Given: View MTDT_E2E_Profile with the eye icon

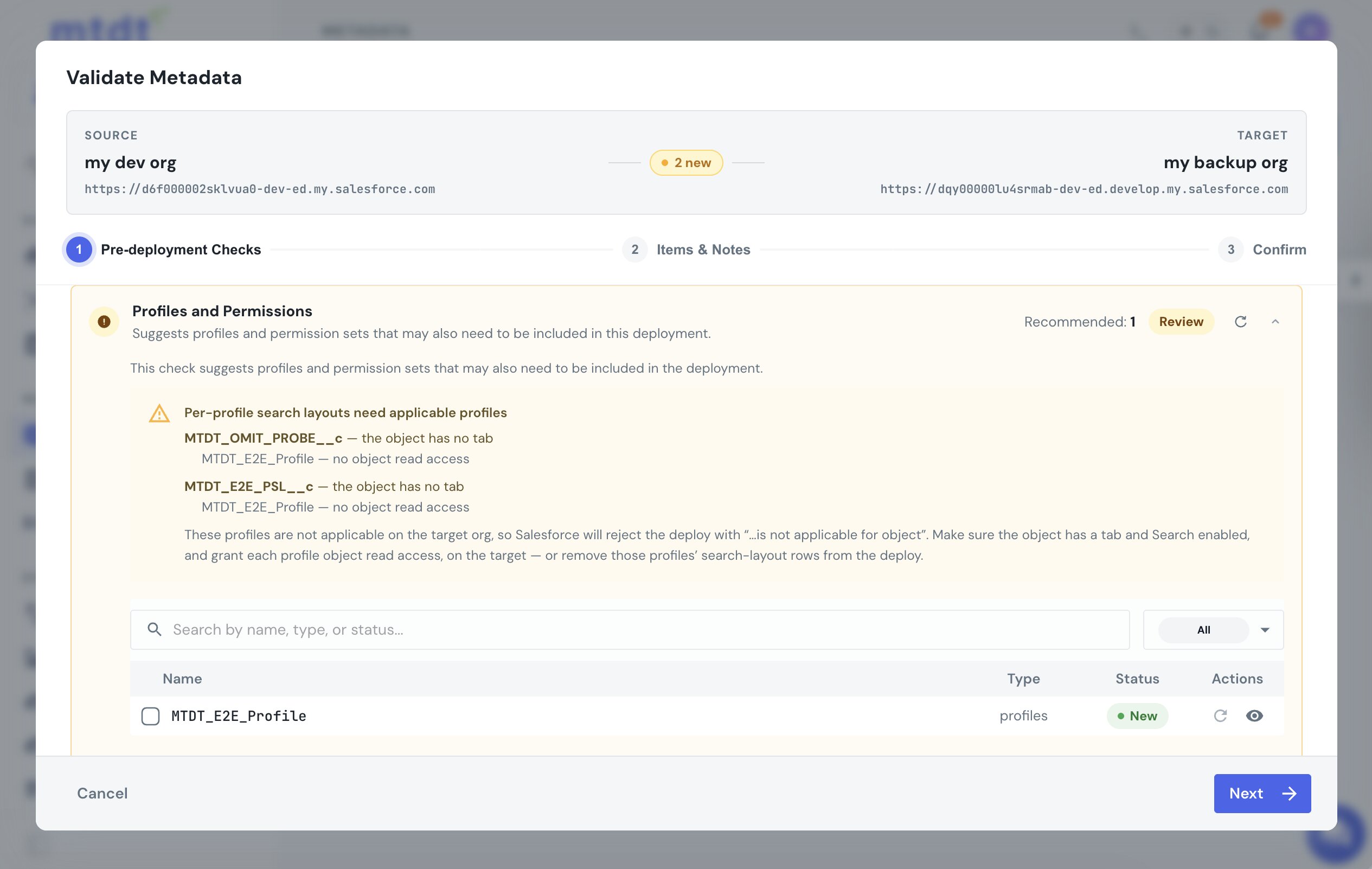Looking at the screenshot, I should [x=1254, y=715].
